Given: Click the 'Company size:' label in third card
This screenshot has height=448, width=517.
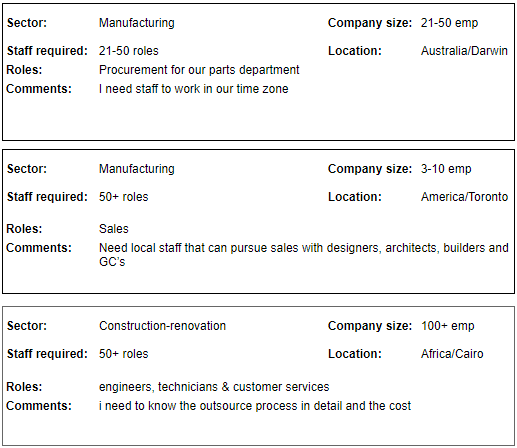Looking at the screenshot, I should (x=370, y=326).
